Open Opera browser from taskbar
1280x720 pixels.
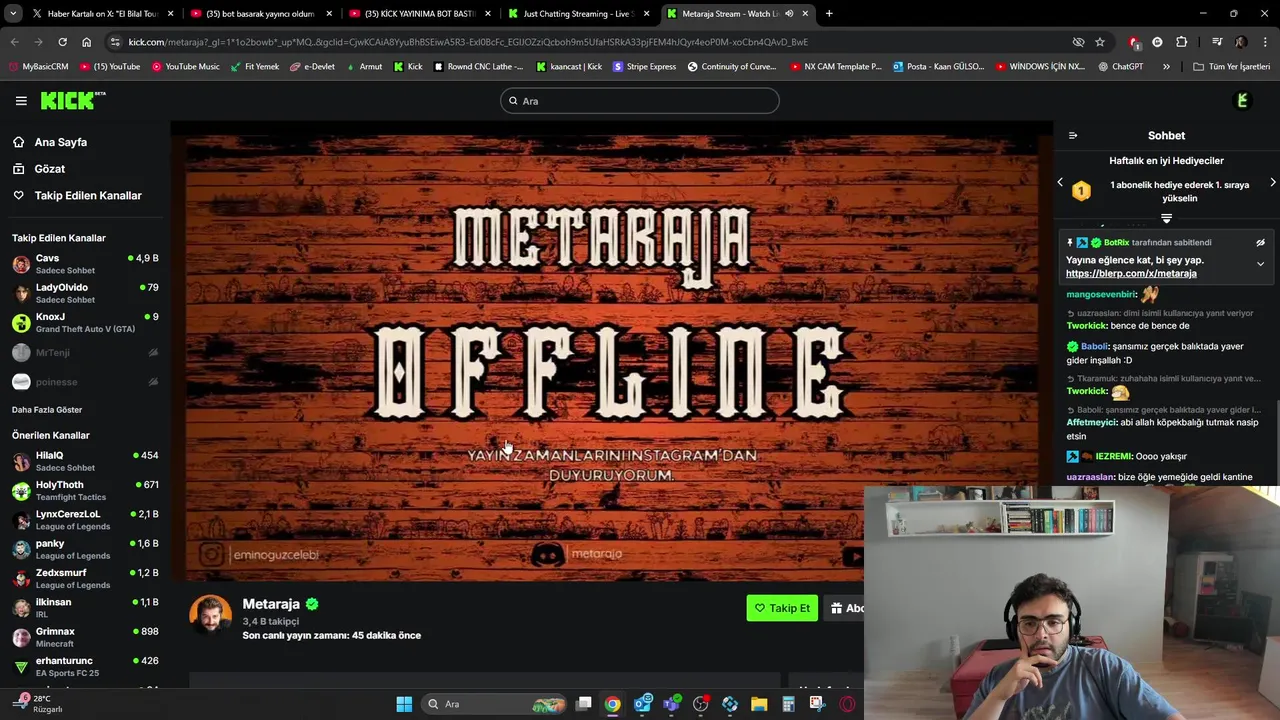point(847,704)
